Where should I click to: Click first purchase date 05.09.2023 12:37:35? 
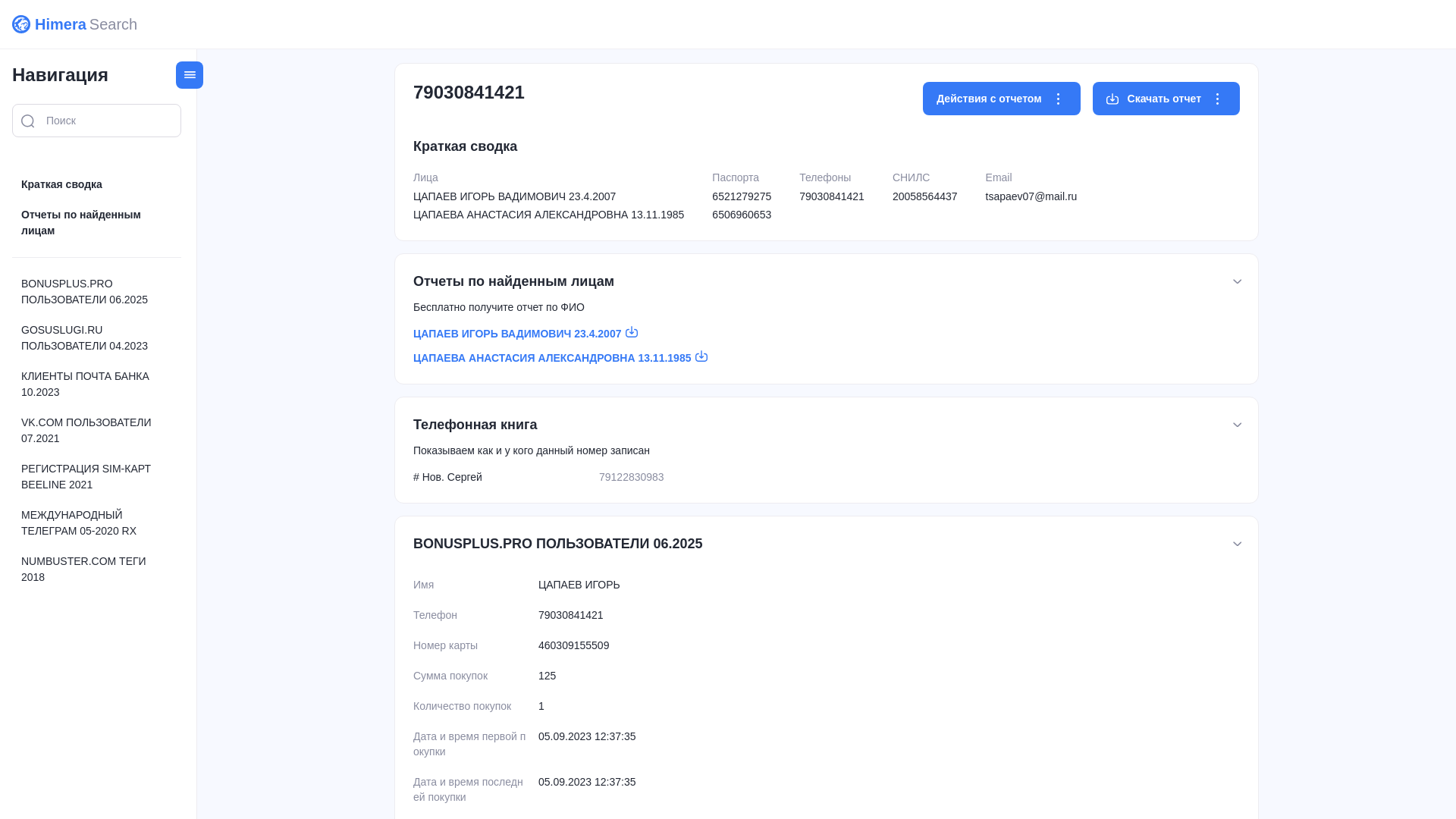point(587,736)
